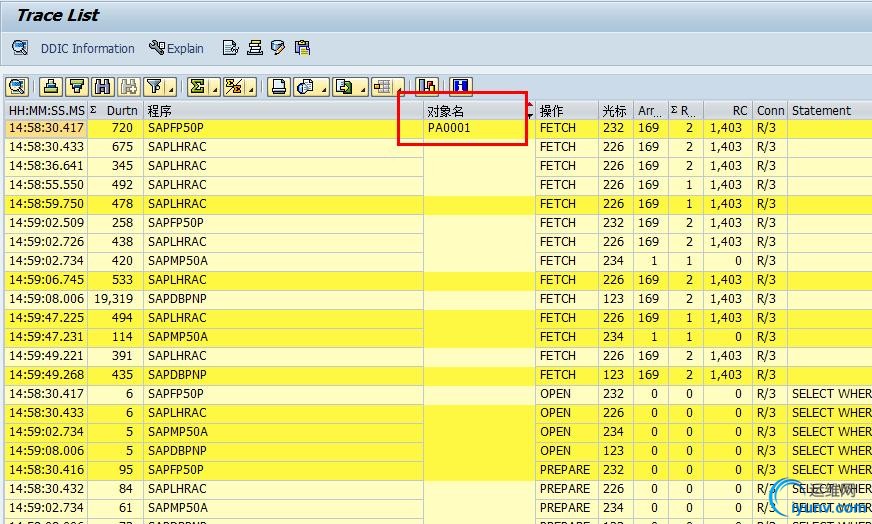Viewport: 872px width, 524px height.
Task: Click the database-with-pencil icon in top toolbar
Action: click(x=278, y=48)
